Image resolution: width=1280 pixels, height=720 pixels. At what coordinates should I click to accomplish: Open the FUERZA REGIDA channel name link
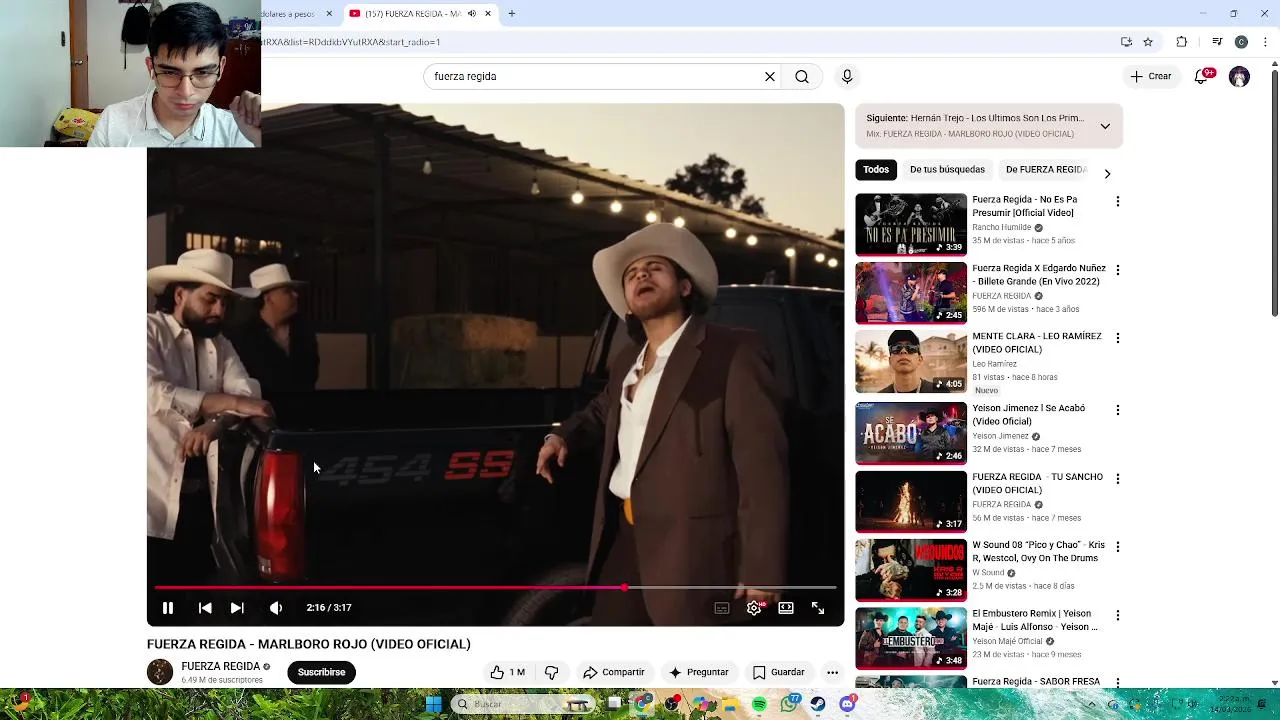click(x=221, y=666)
